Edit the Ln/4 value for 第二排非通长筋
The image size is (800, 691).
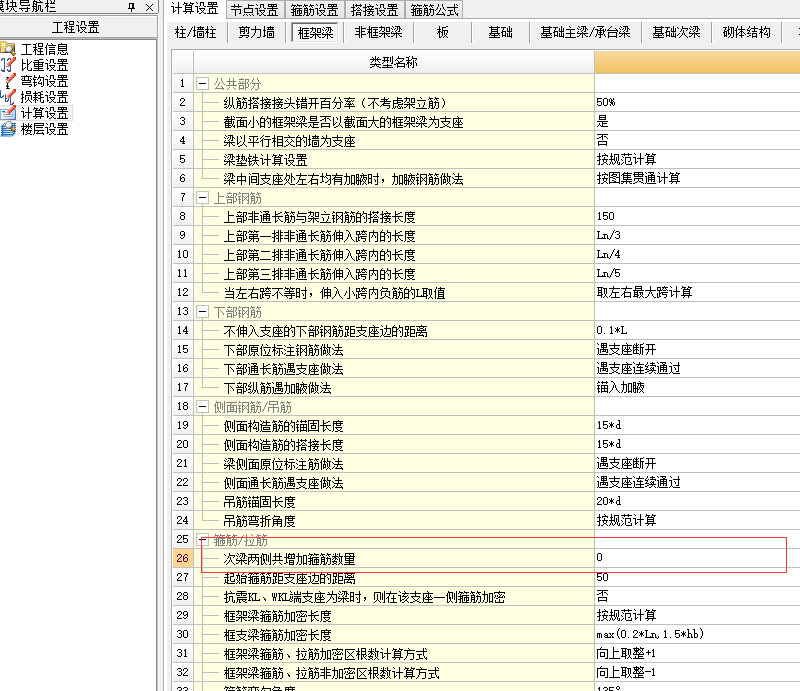tap(697, 255)
